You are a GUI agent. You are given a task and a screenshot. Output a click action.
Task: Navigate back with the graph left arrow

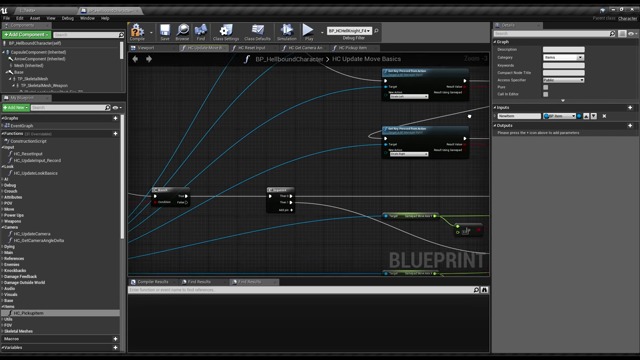pyautogui.click(x=135, y=59)
